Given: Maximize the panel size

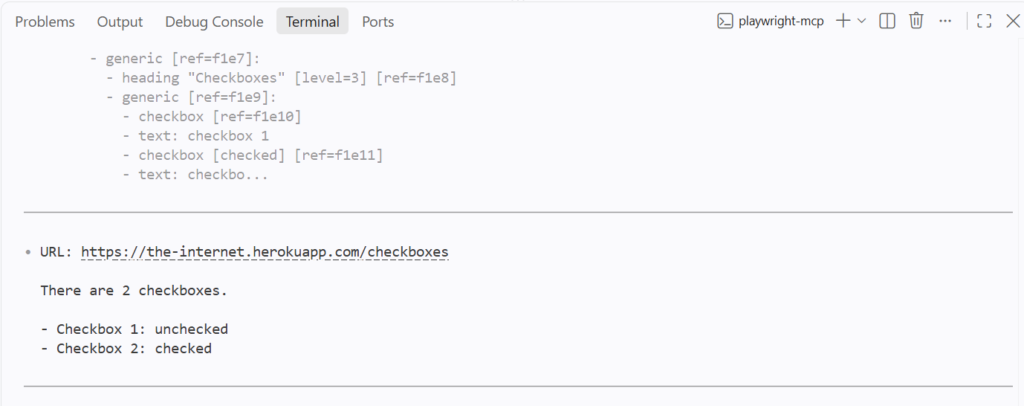Looking at the screenshot, I should (x=984, y=21).
